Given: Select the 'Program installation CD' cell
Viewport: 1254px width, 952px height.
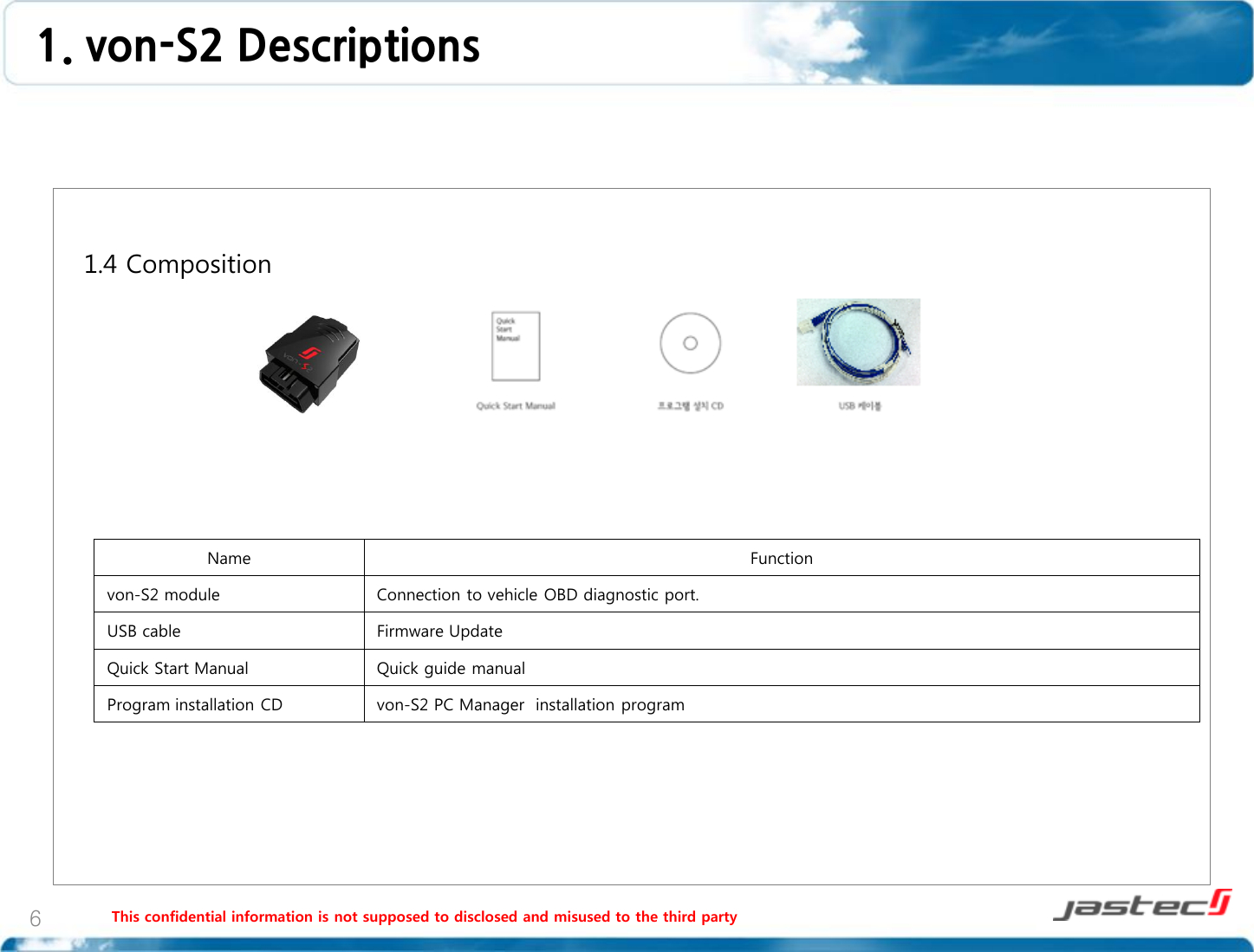Looking at the screenshot, I should pos(229,704).
